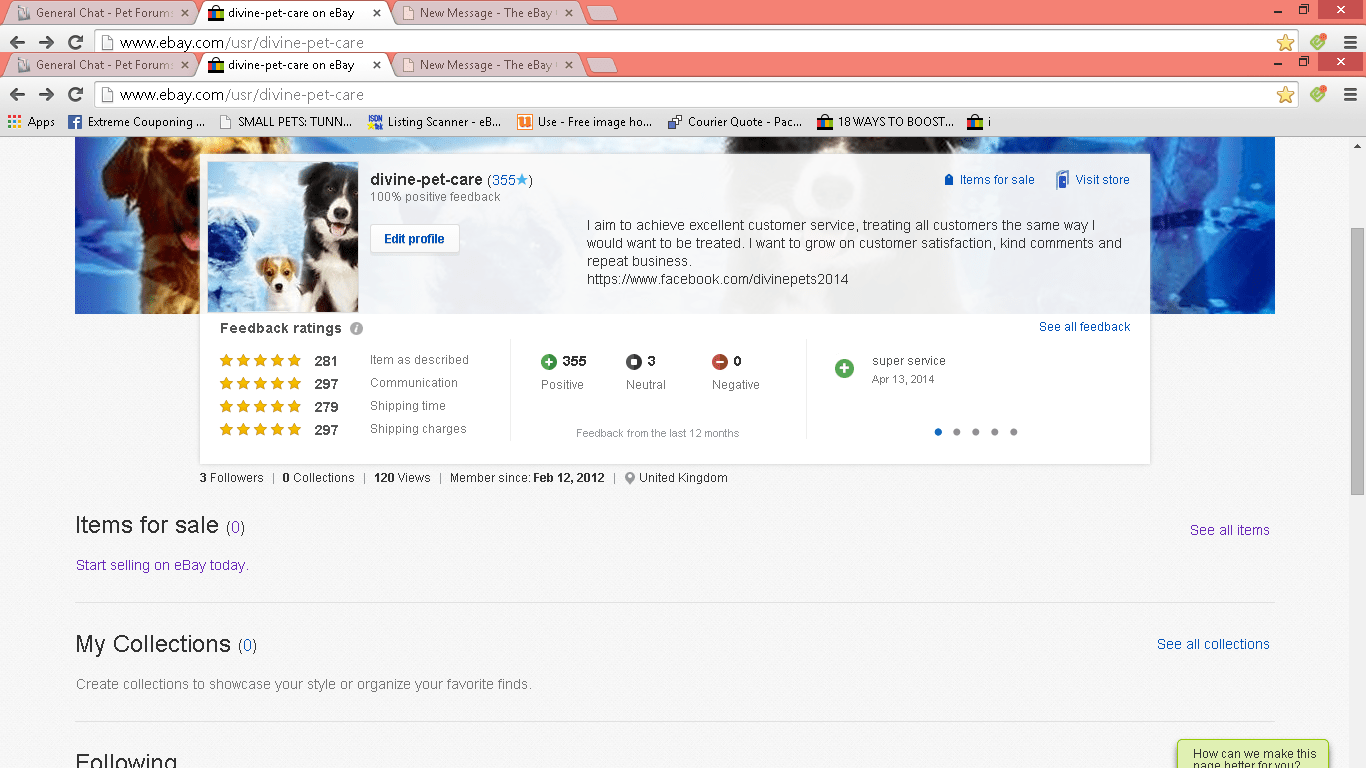Click the bookmark star in the address bar

pyautogui.click(x=1285, y=94)
